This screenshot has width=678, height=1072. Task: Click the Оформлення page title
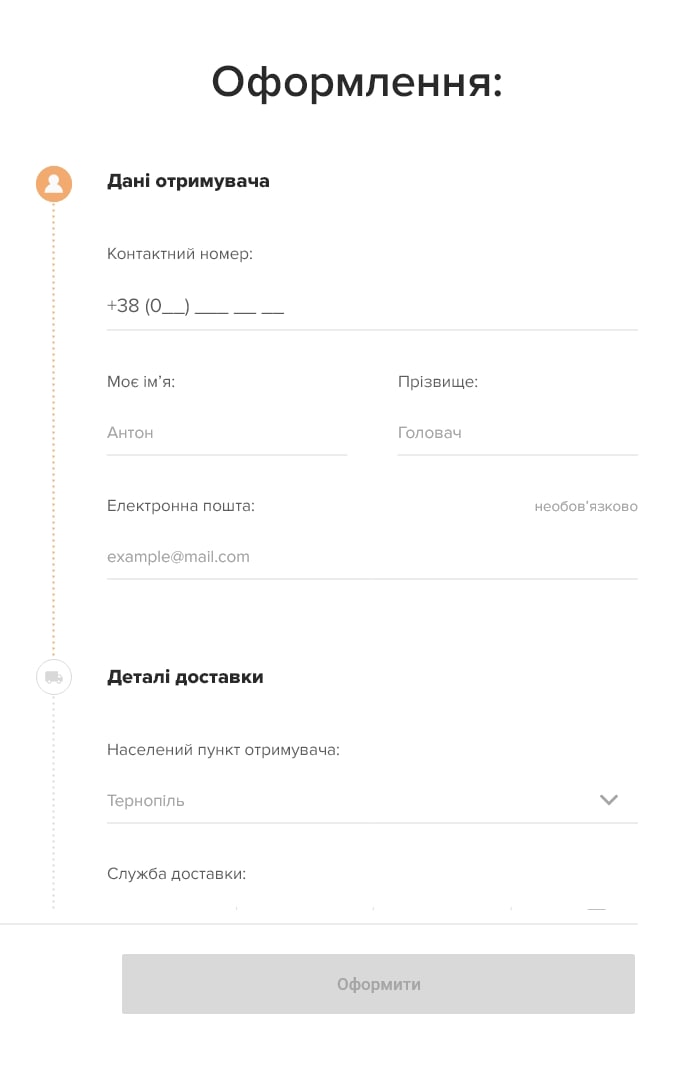coord(357,82)
